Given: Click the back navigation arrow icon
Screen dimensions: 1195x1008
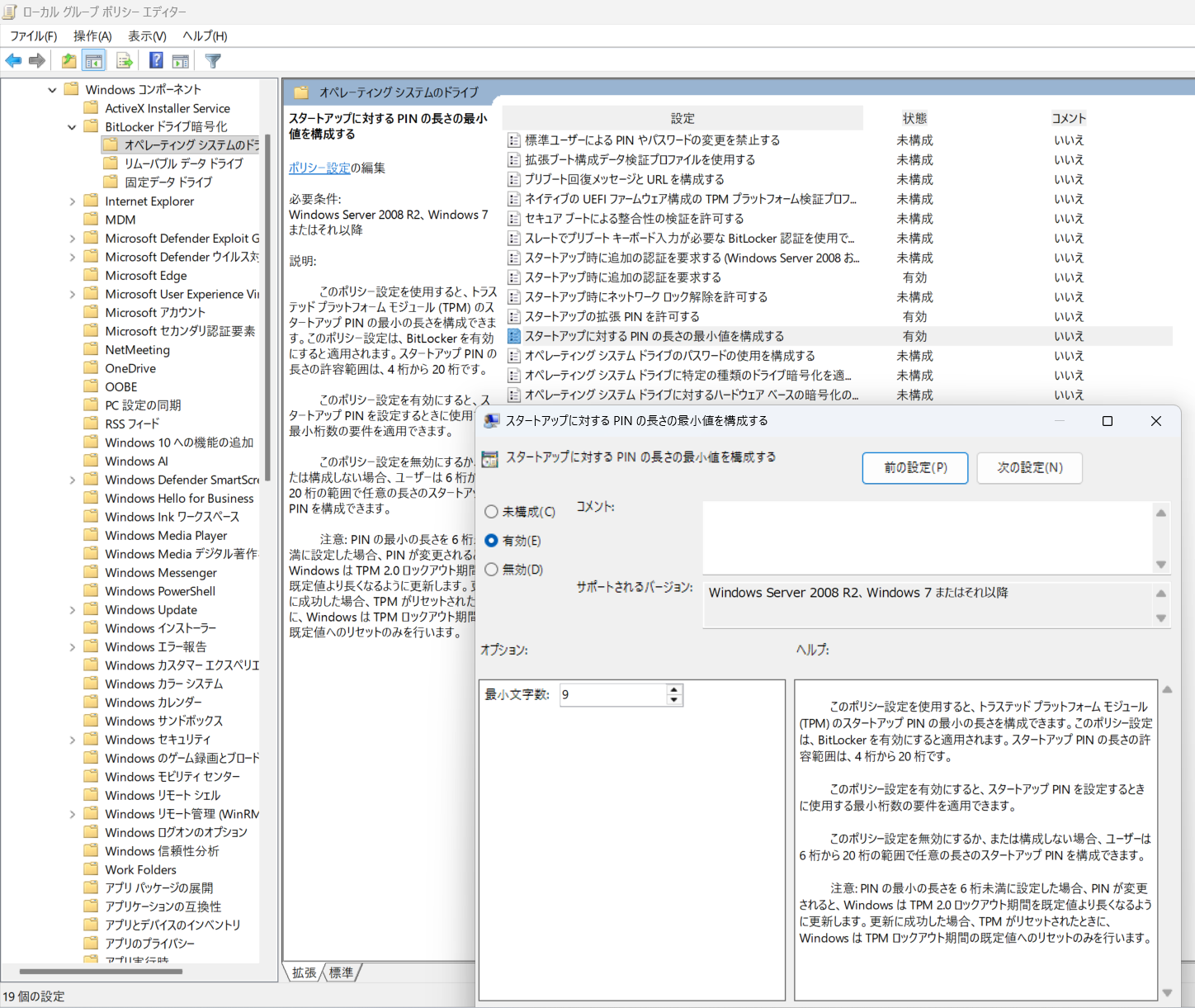Looking at the screenshot, I should point(13,60).
